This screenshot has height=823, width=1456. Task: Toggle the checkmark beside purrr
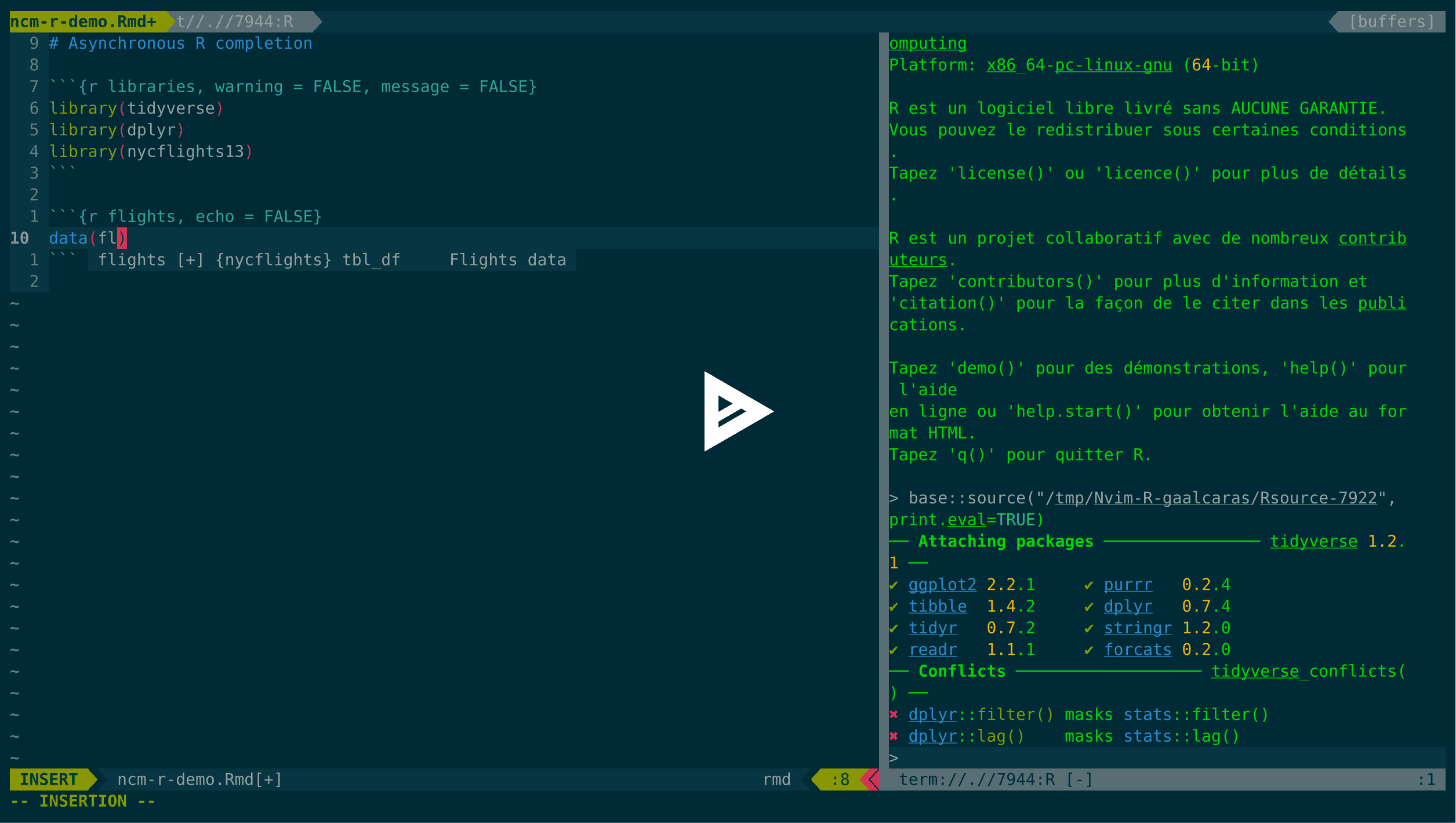[x=1088, y=585]
